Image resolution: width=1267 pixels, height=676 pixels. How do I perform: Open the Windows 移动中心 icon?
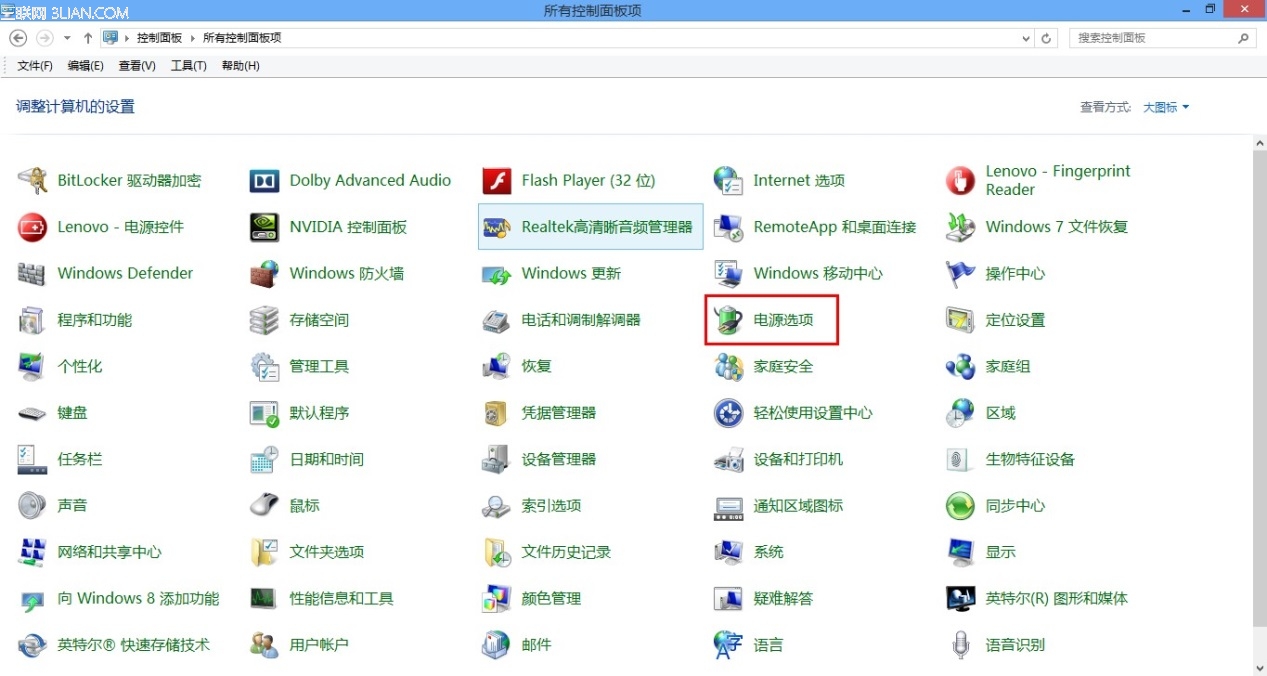pyautogui.click(x=728, y=273)
